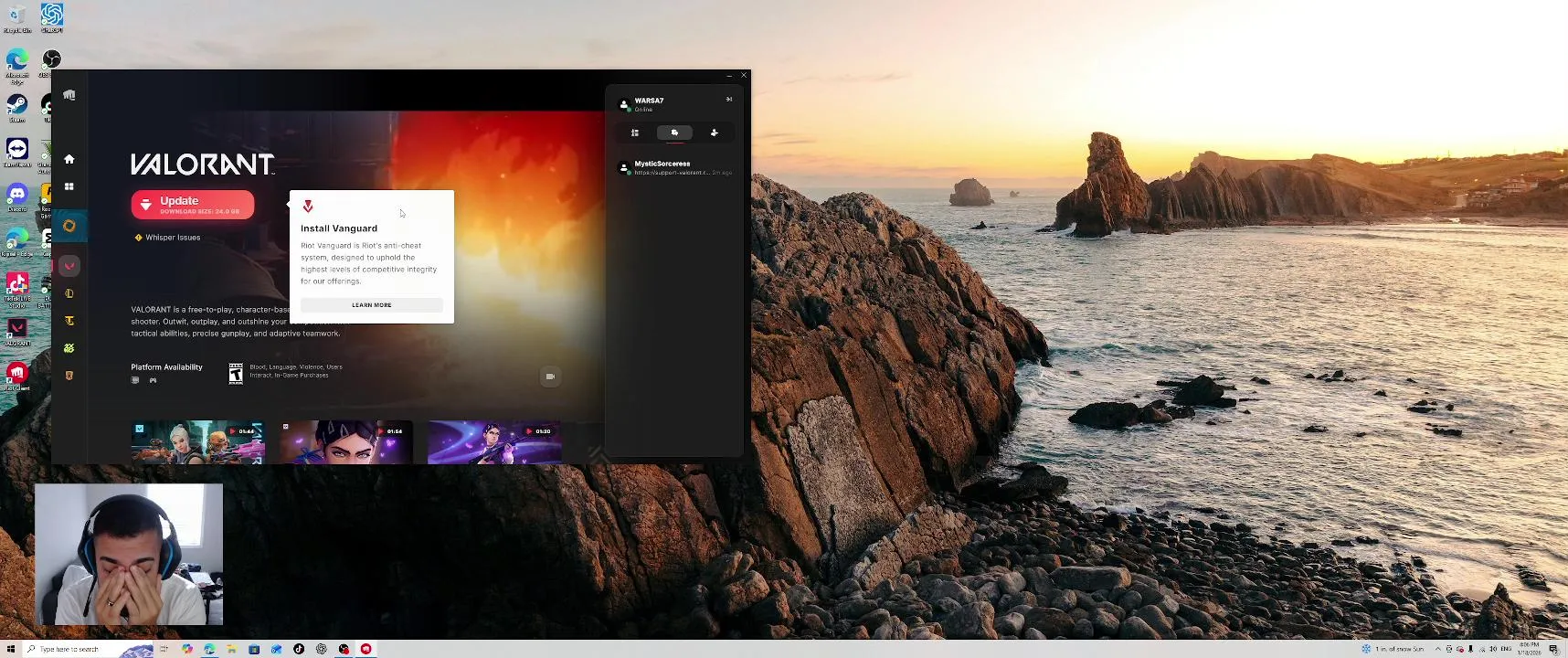Collapse the social panel with arrow icon

pos(729,99)
